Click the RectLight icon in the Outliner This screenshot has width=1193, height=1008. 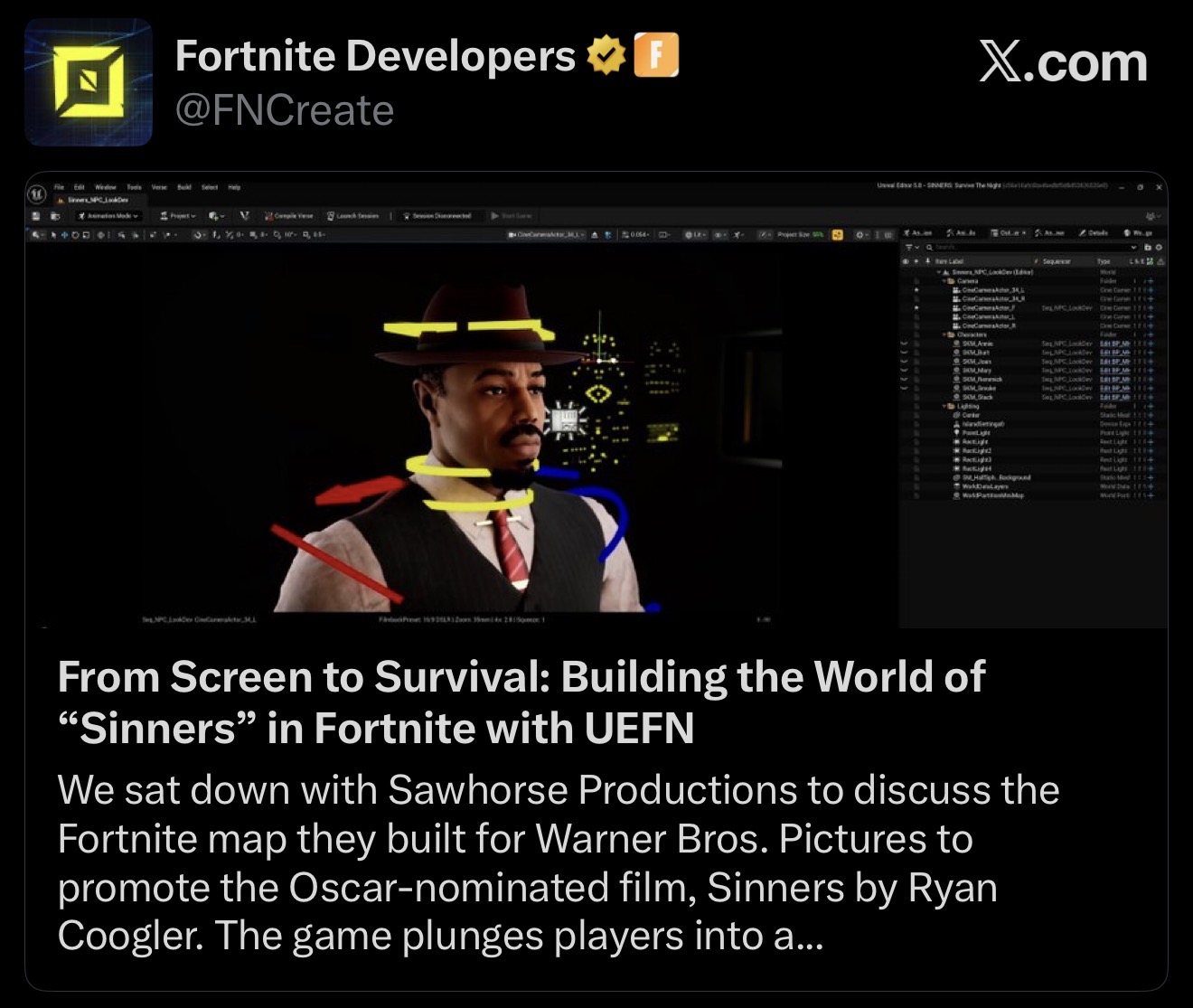[x=956, y=442]
